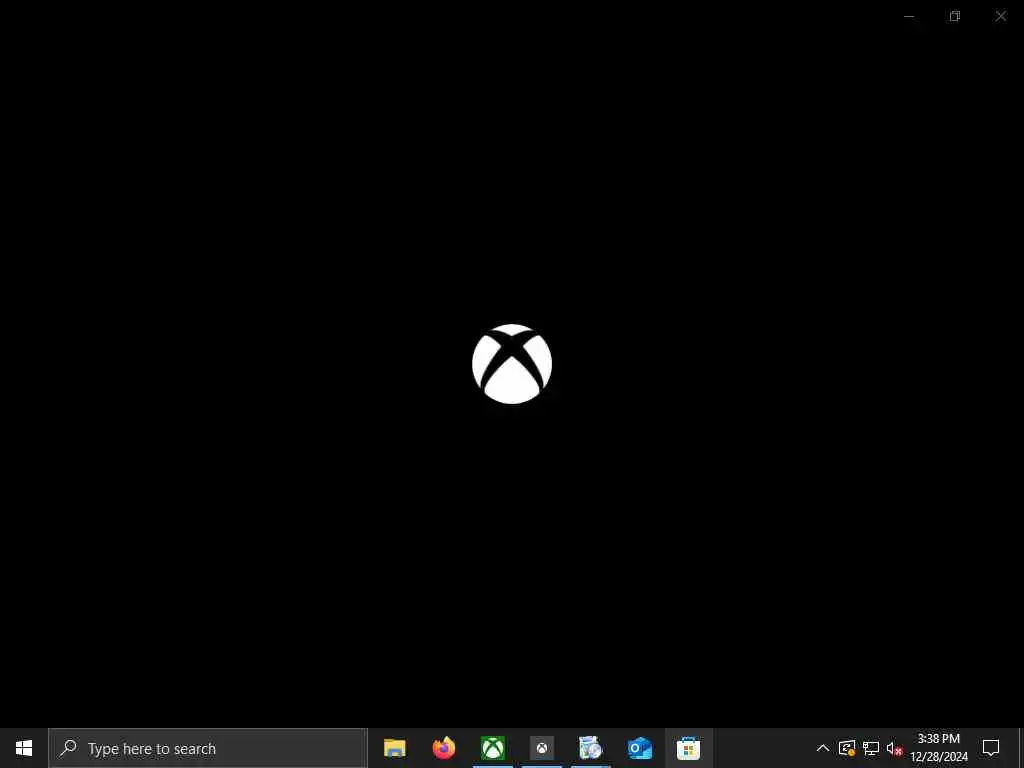Image resolution: width=1024 pixels, height=768 pixels.
Task: Minimize the Xbox window
Action: pos(909,16)
